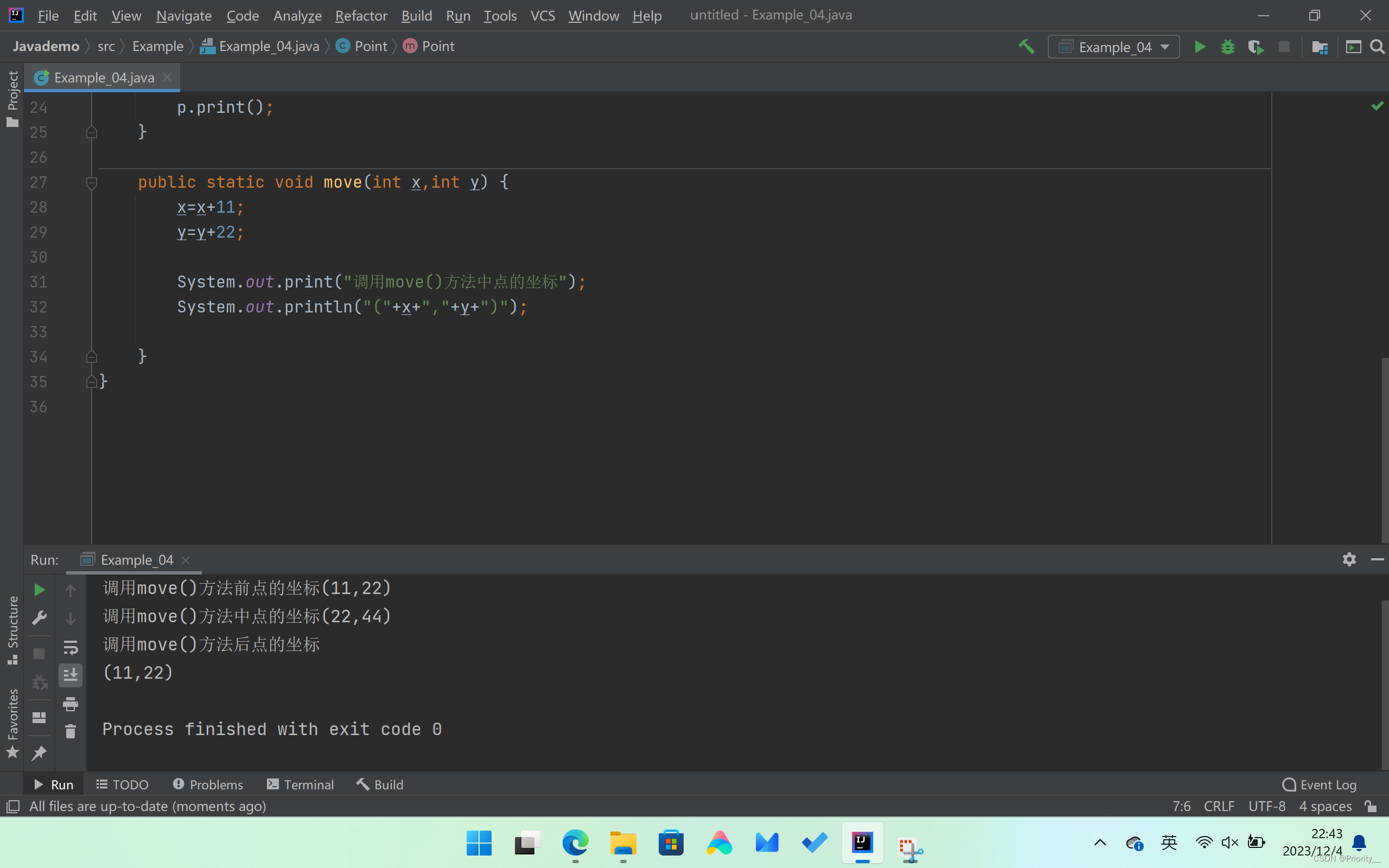
Task: Collapse the move method fold marker
Action: 91,183
